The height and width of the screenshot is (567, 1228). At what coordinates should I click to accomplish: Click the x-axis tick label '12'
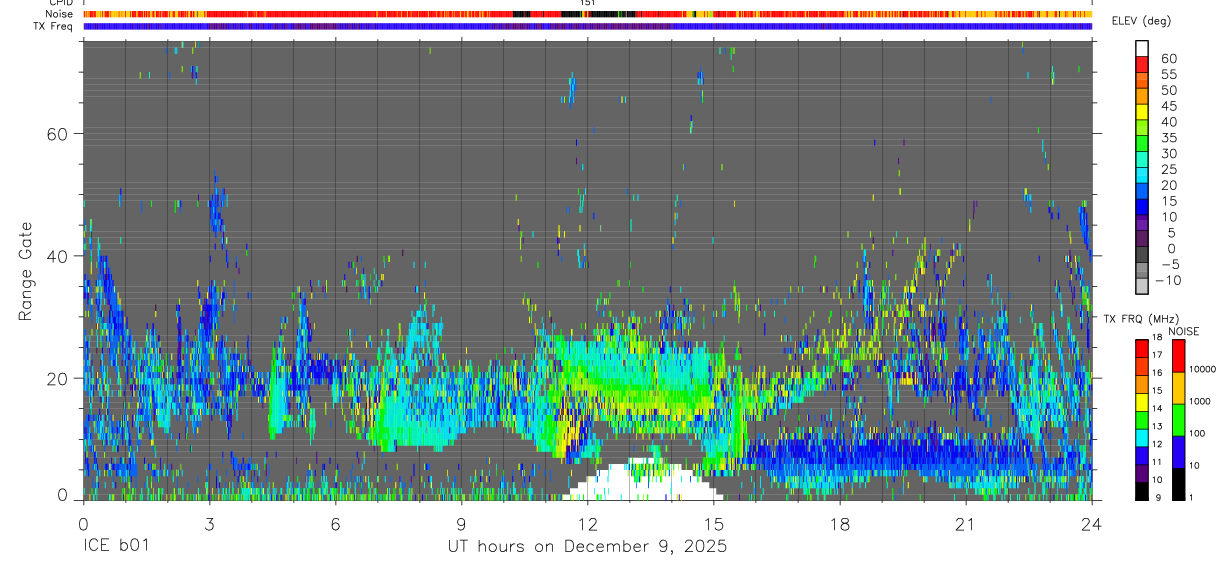(x=587, y=524)
